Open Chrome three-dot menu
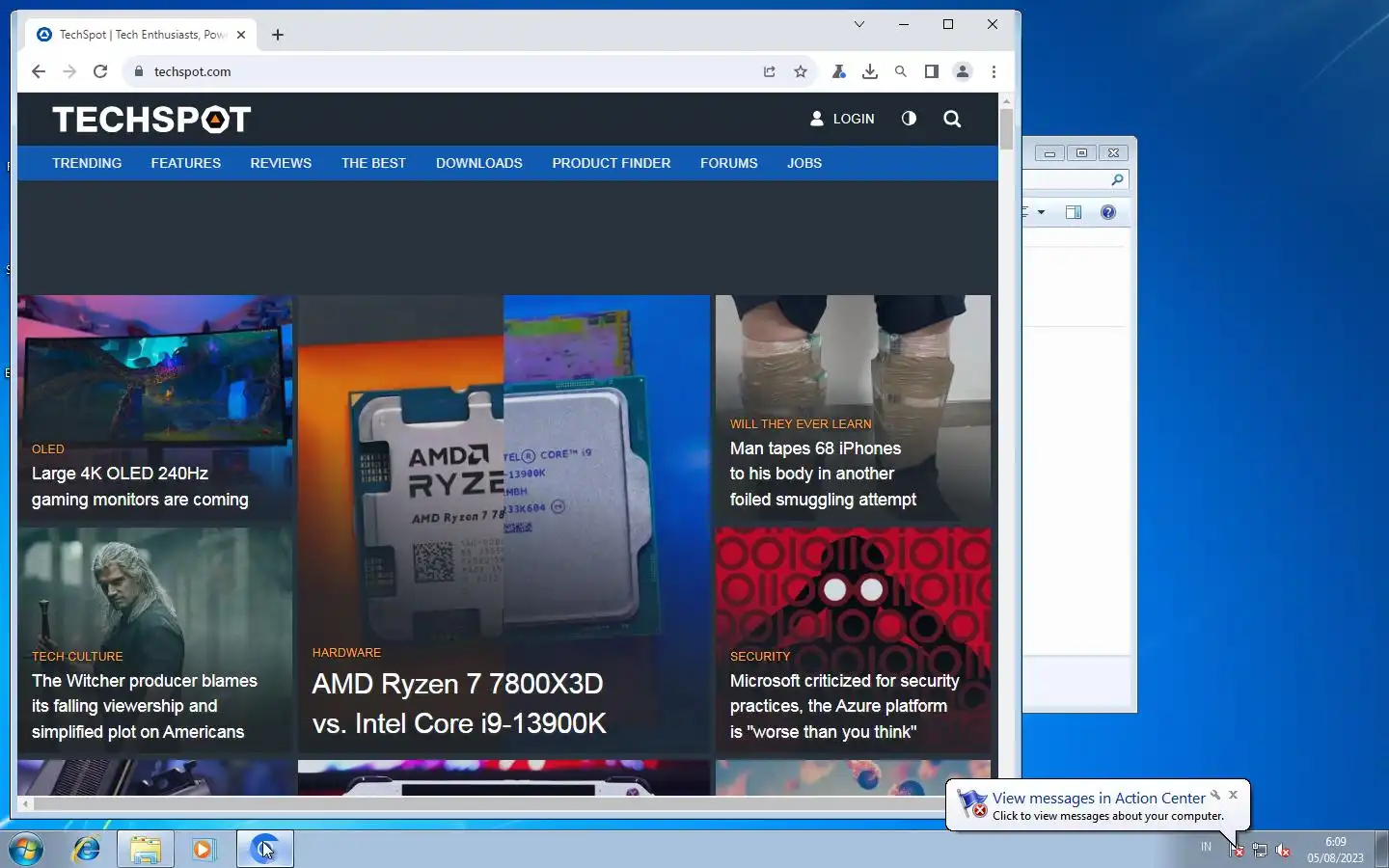The height and width of the screenshot is (868, 1389). click(994, 71)
